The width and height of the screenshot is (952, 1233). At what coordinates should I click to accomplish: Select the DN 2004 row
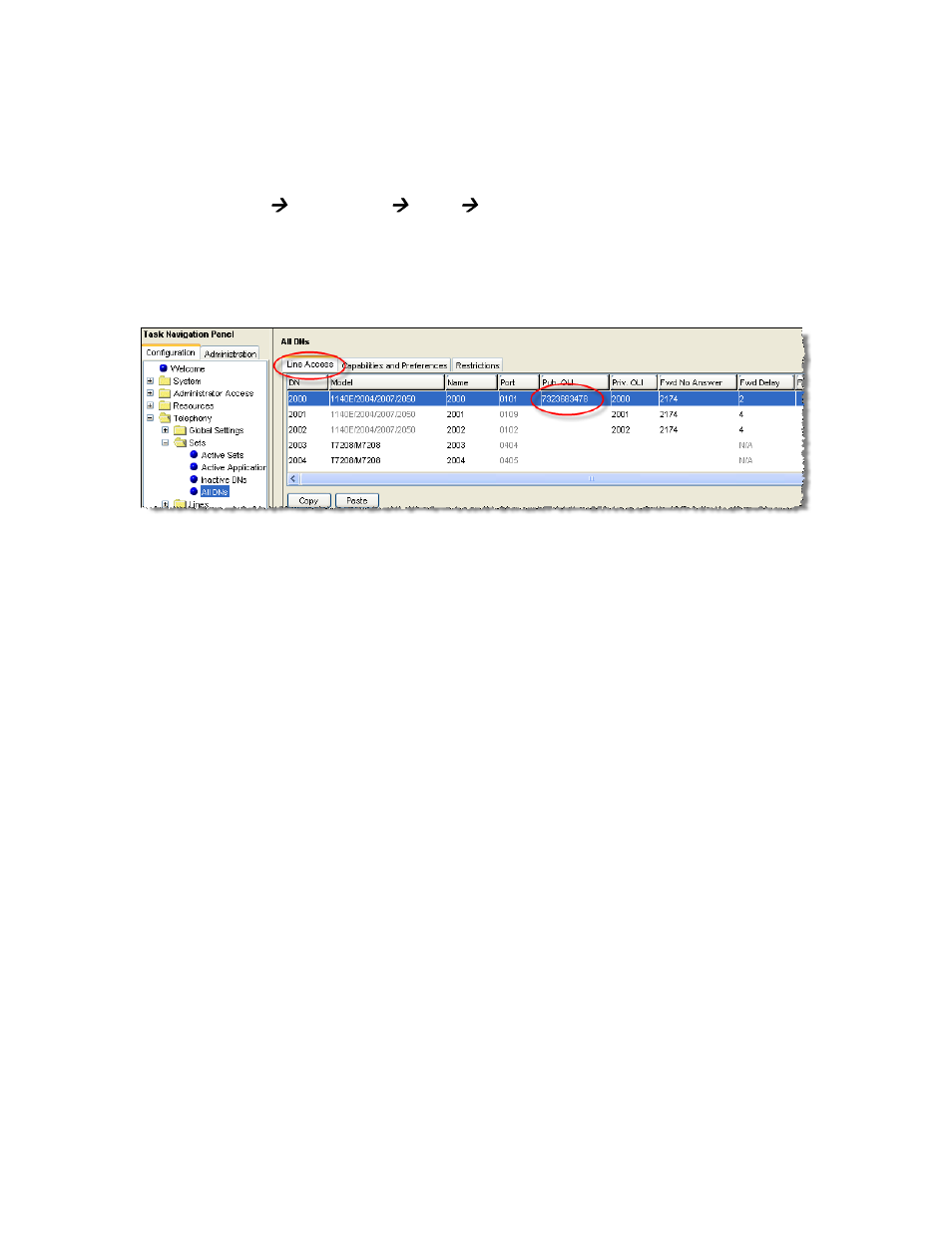[543, 460]
